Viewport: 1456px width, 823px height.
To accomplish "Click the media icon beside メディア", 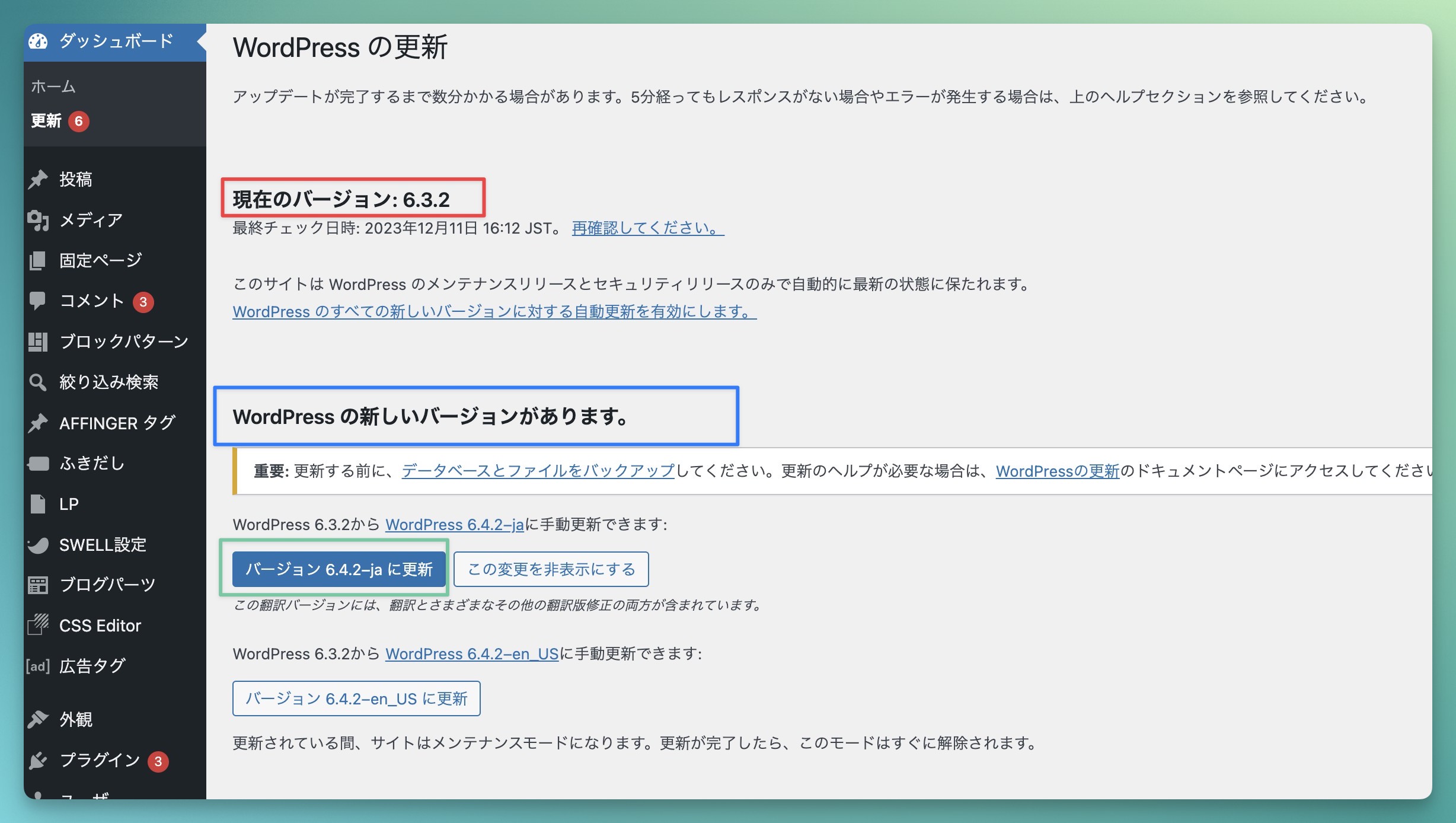I will coord(38,220).
